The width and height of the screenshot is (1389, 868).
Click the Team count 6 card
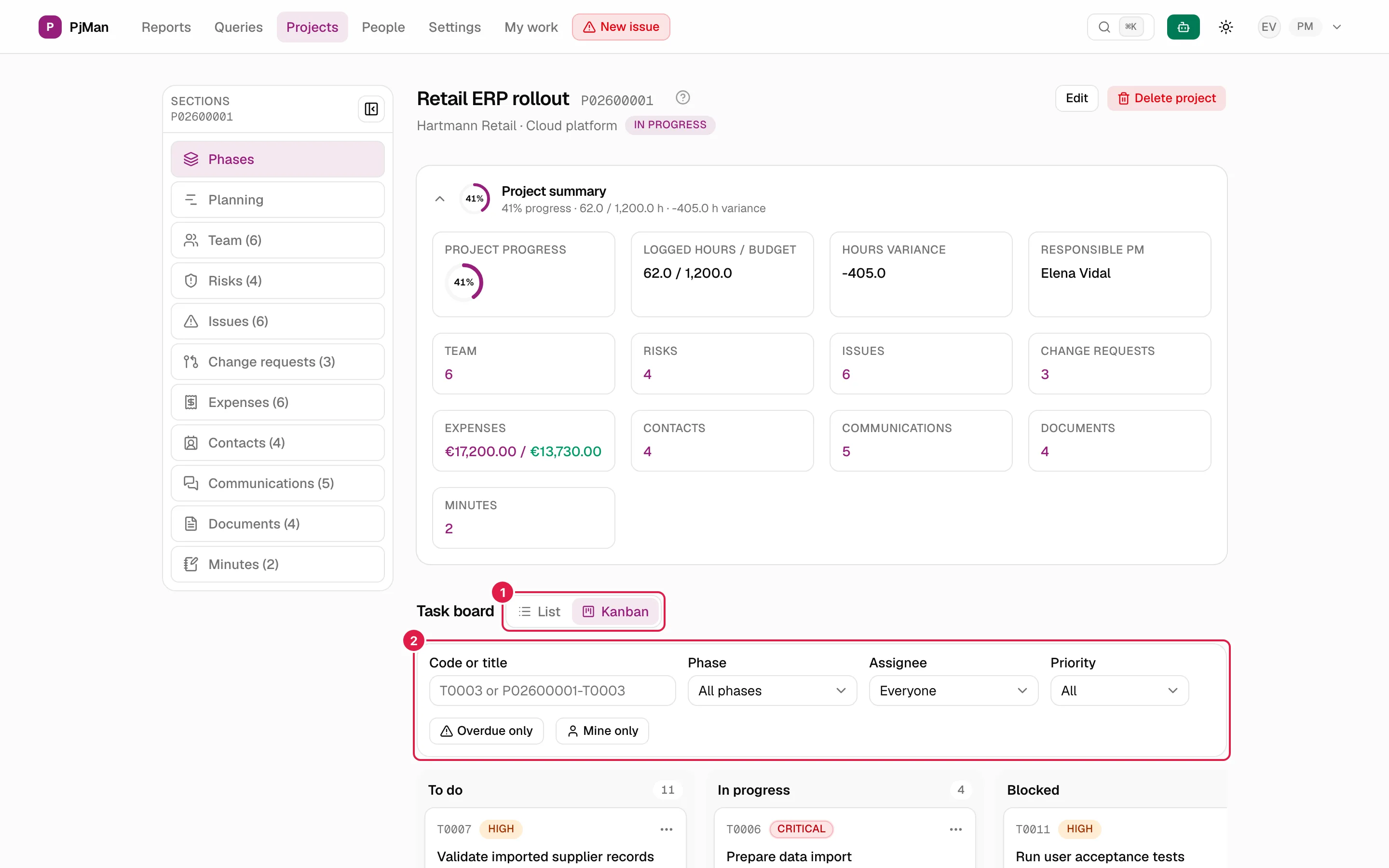click(523, 364)
